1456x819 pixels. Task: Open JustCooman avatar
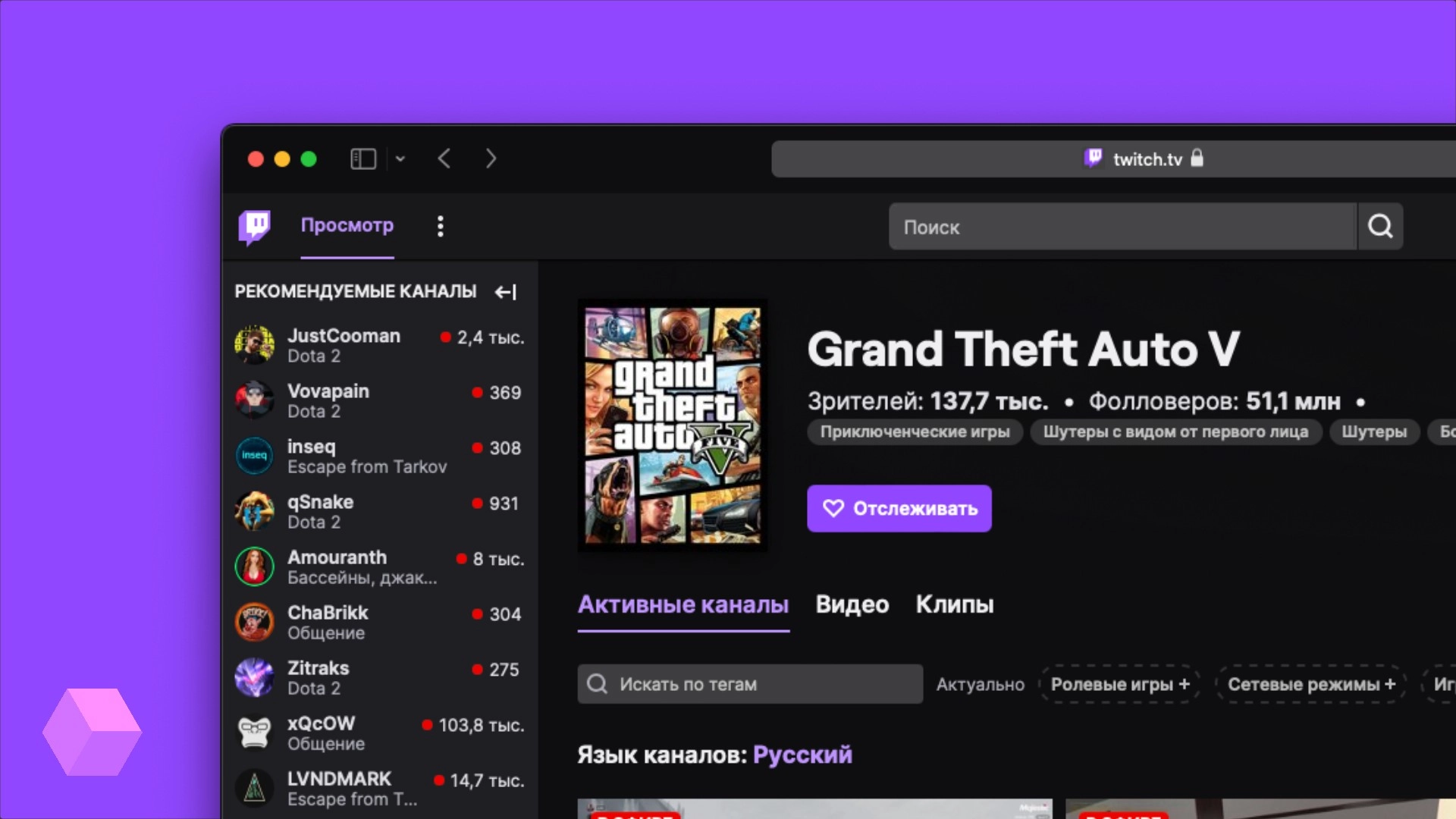[x=254, y=345]
